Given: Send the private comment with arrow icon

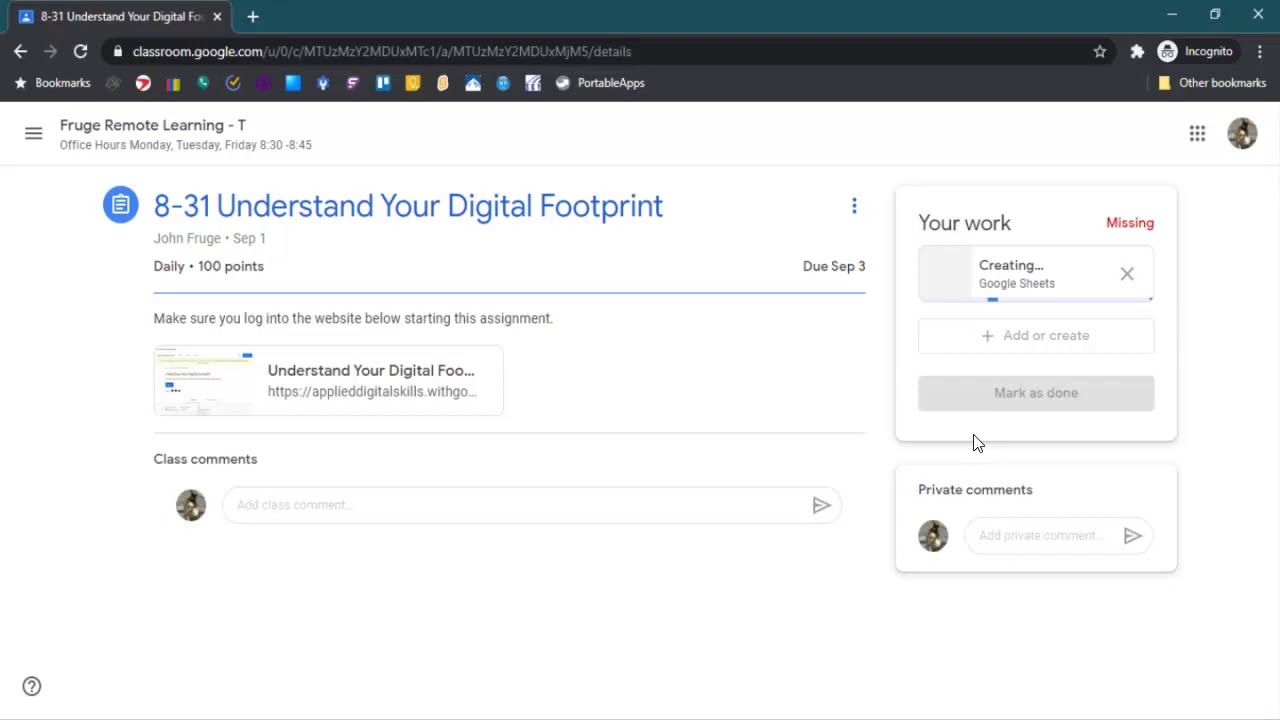Looking at the screenshot, I should 1132,536.
